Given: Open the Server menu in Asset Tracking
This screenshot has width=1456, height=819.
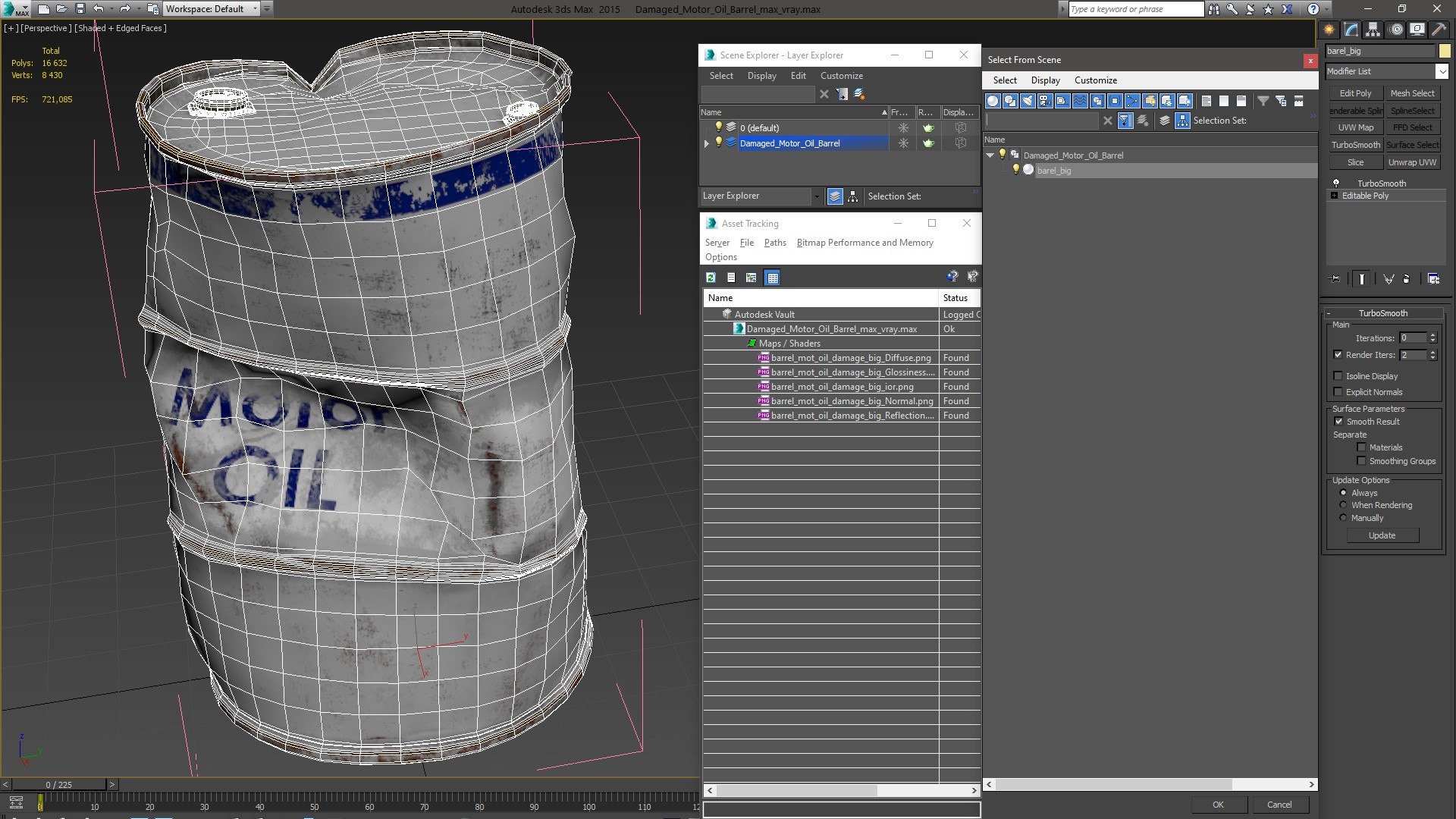Looking at the screenshot, I should pos(717,243).
